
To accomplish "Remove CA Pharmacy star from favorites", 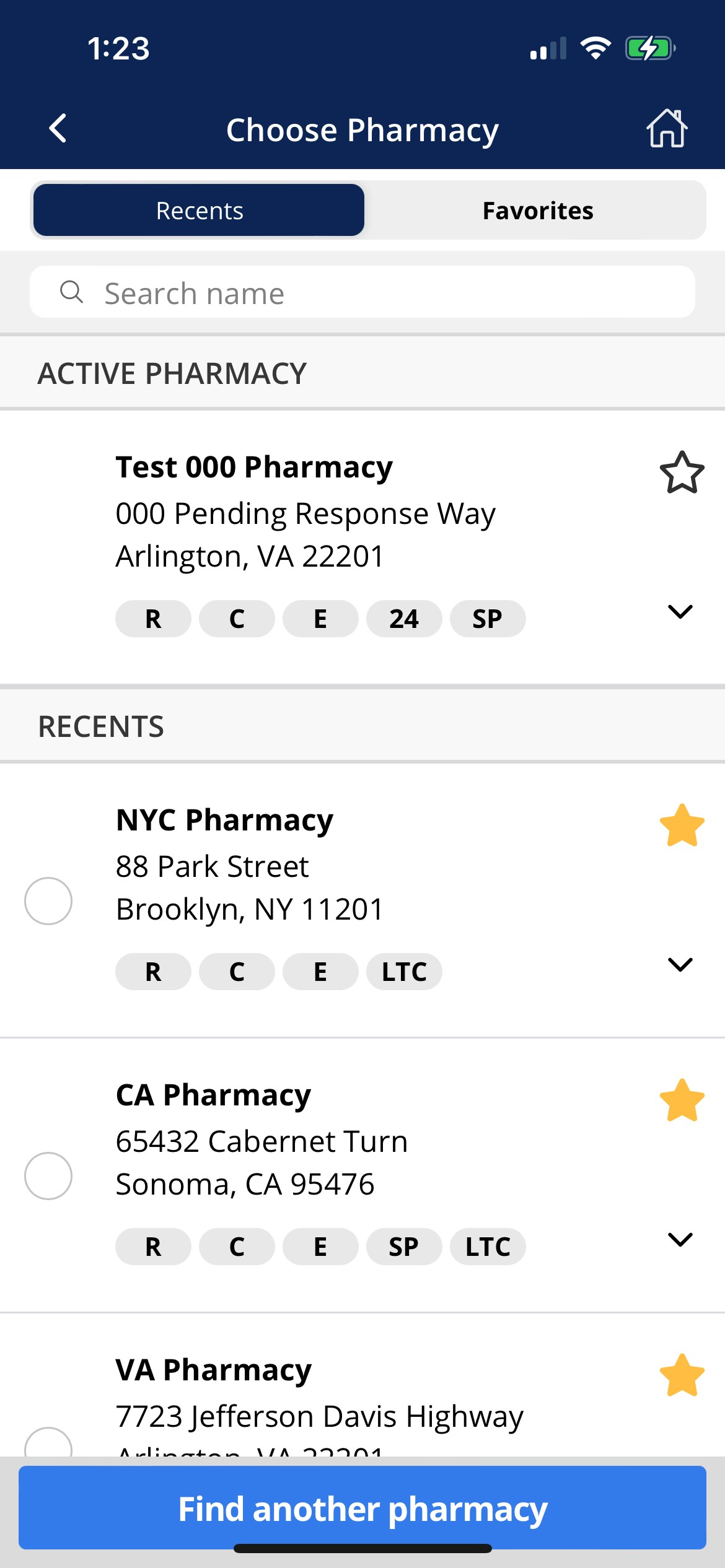I will click(682, 1100).
